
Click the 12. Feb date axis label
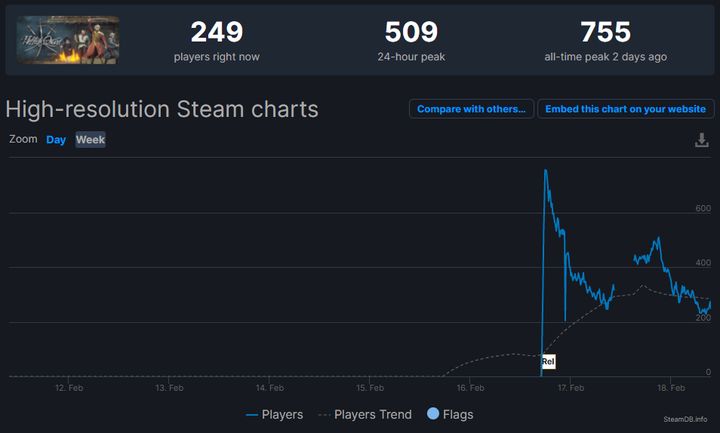(x=68, y=387)
